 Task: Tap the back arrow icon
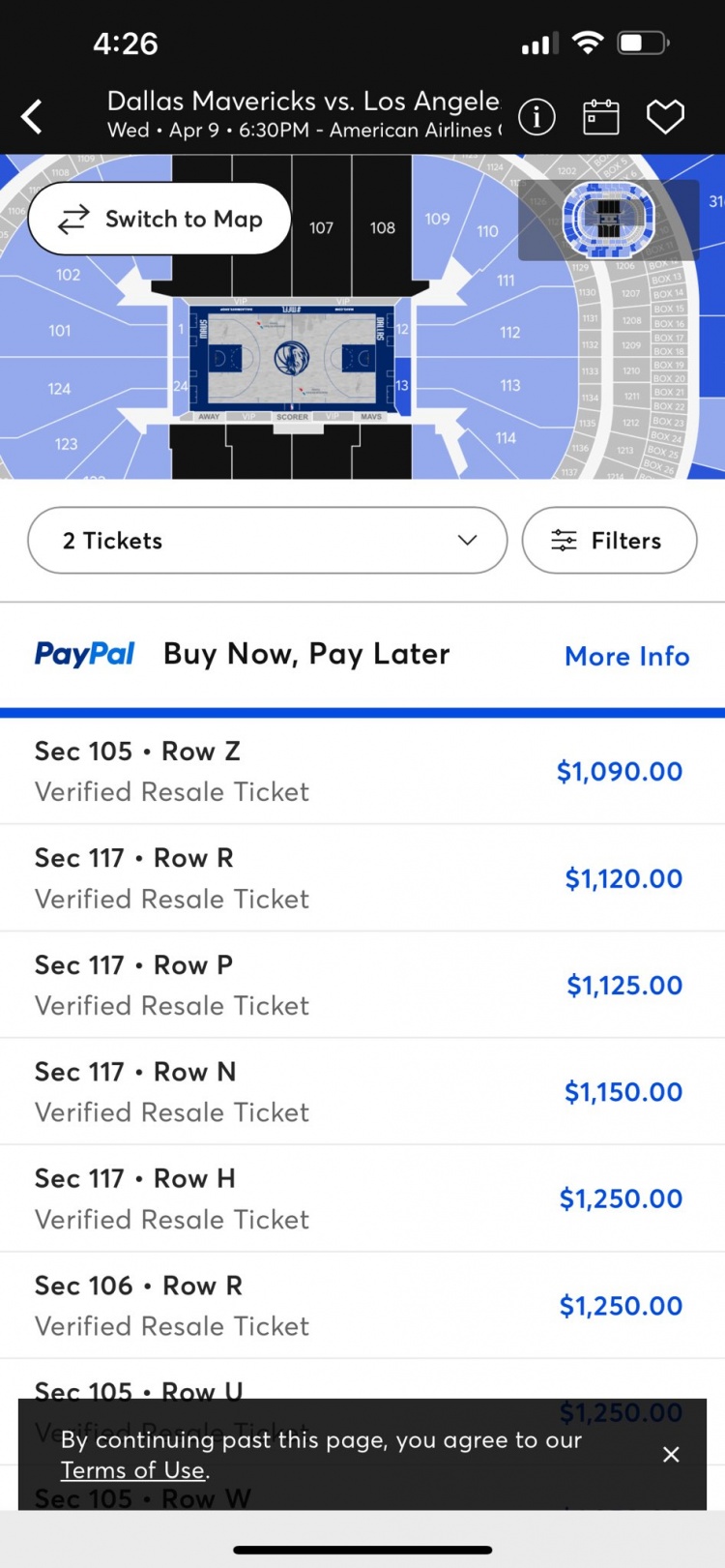tap(33, 117)
